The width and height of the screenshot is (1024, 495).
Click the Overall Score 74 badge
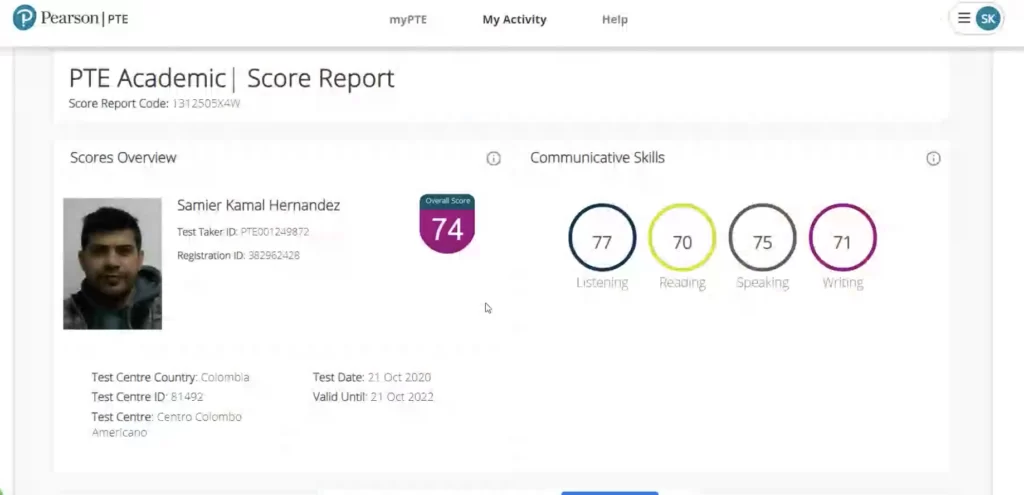point(447,224)
